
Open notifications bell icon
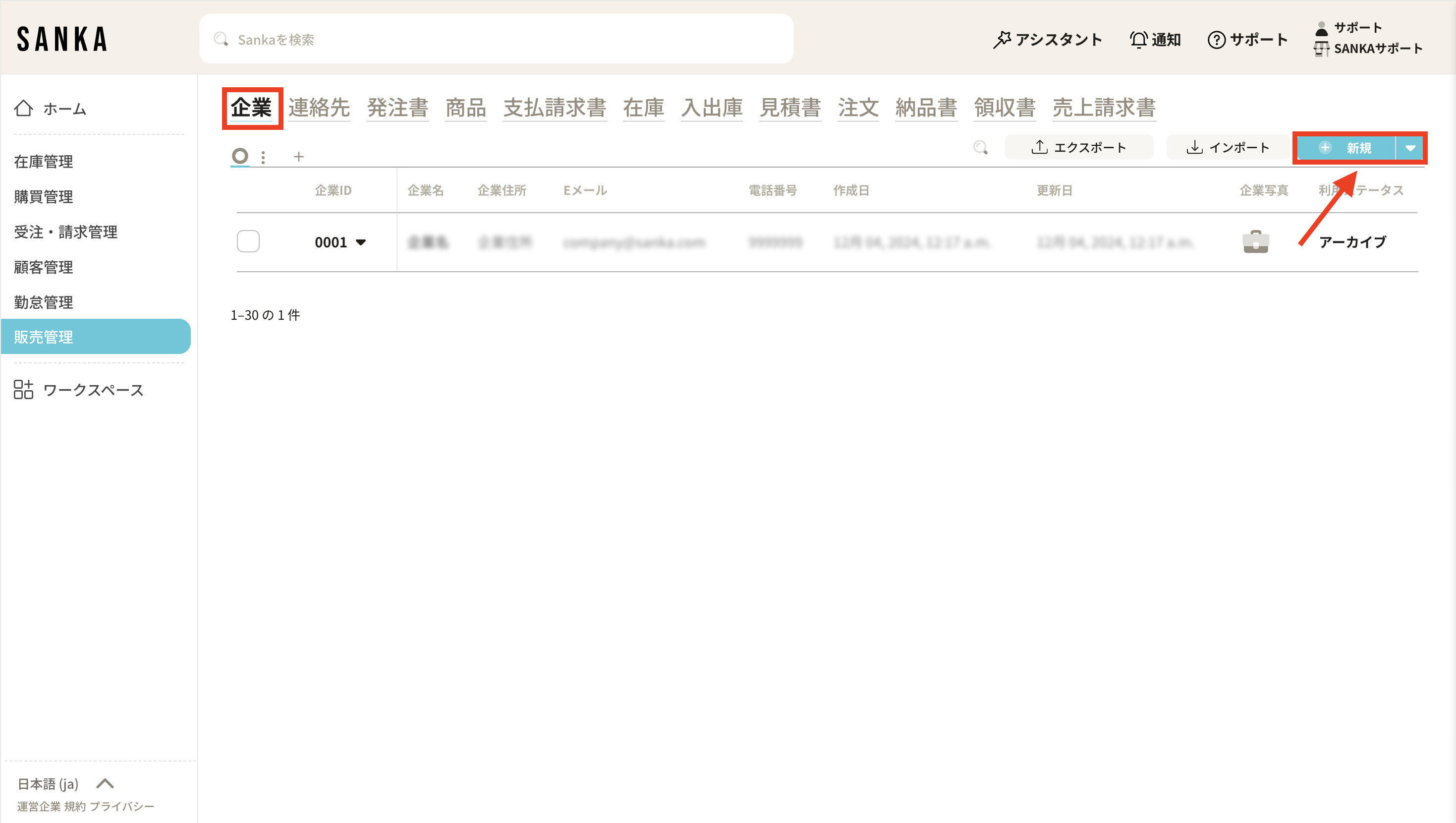click(1138, 40)
